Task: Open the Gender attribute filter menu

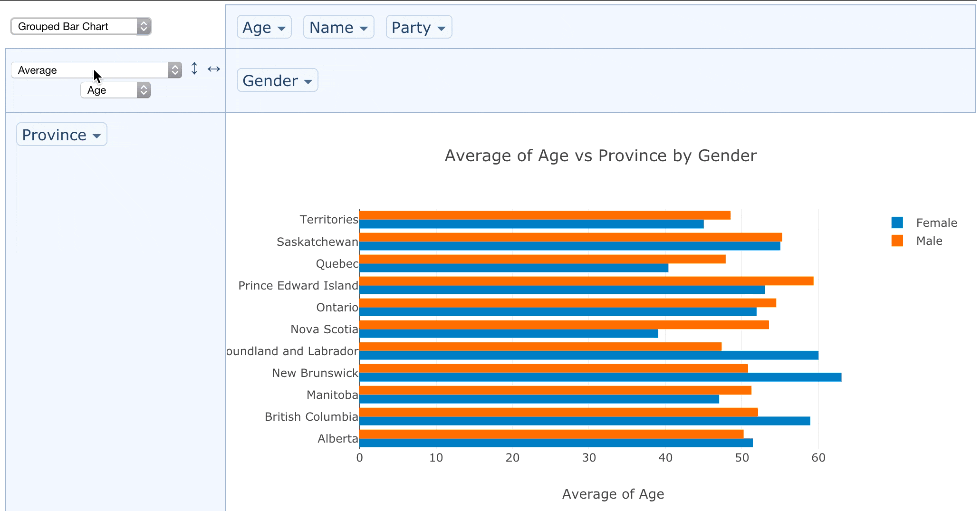Action: click(x=277, y=81)
